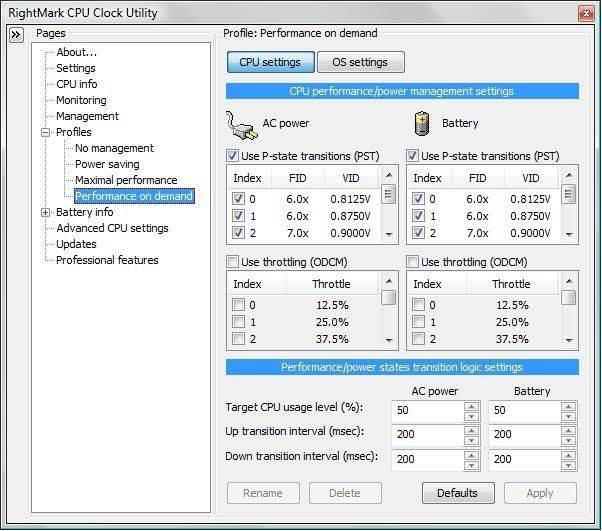Increase AC power Target CPU usage level
The width and height of the screenshot is (602, 531).
point(471,404)
